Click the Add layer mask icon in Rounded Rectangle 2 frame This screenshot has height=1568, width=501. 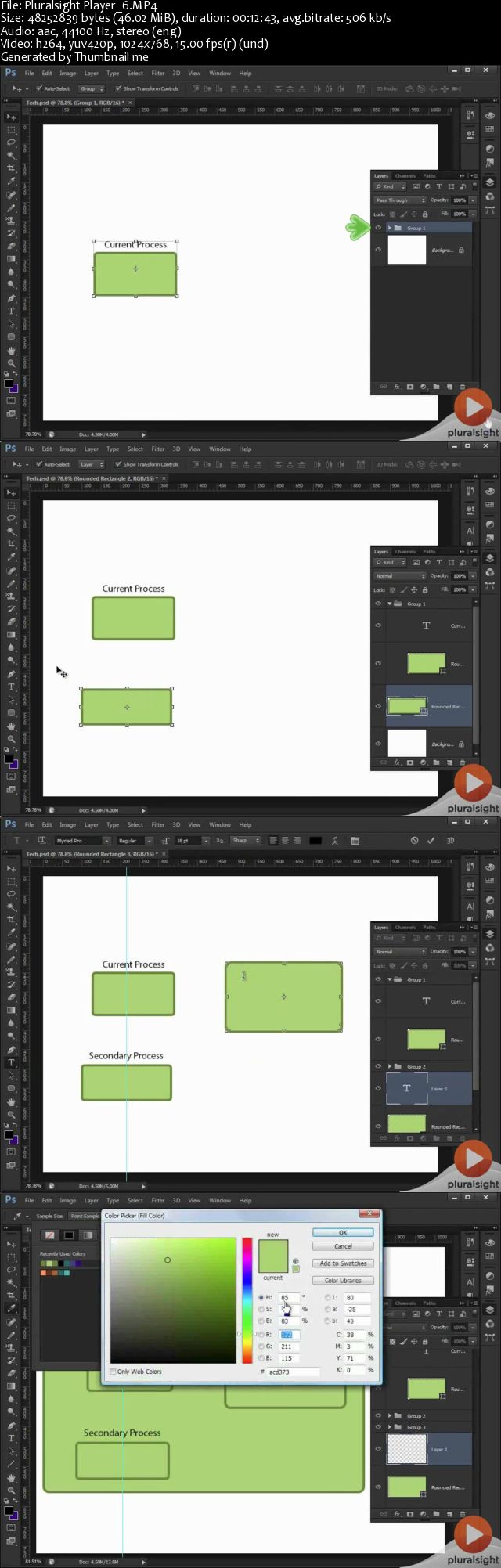410,762
